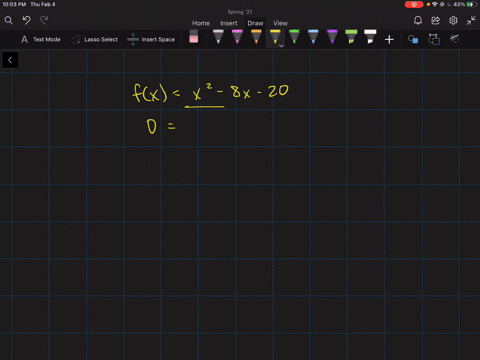Screen dimensions: 480x360
Task: Select the white highlighter
Action: pos(370,37)
